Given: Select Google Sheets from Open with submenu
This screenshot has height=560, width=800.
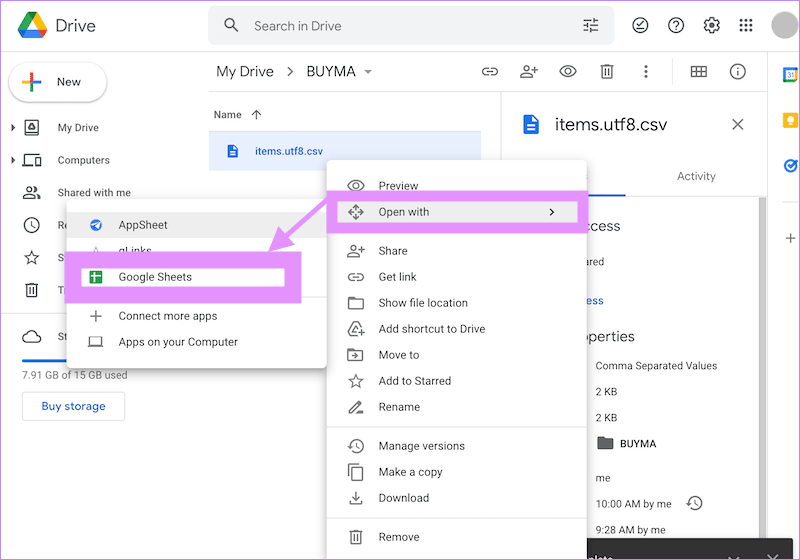Looking at the screenshot, I should pyautogui.click(x=155, y=277).
